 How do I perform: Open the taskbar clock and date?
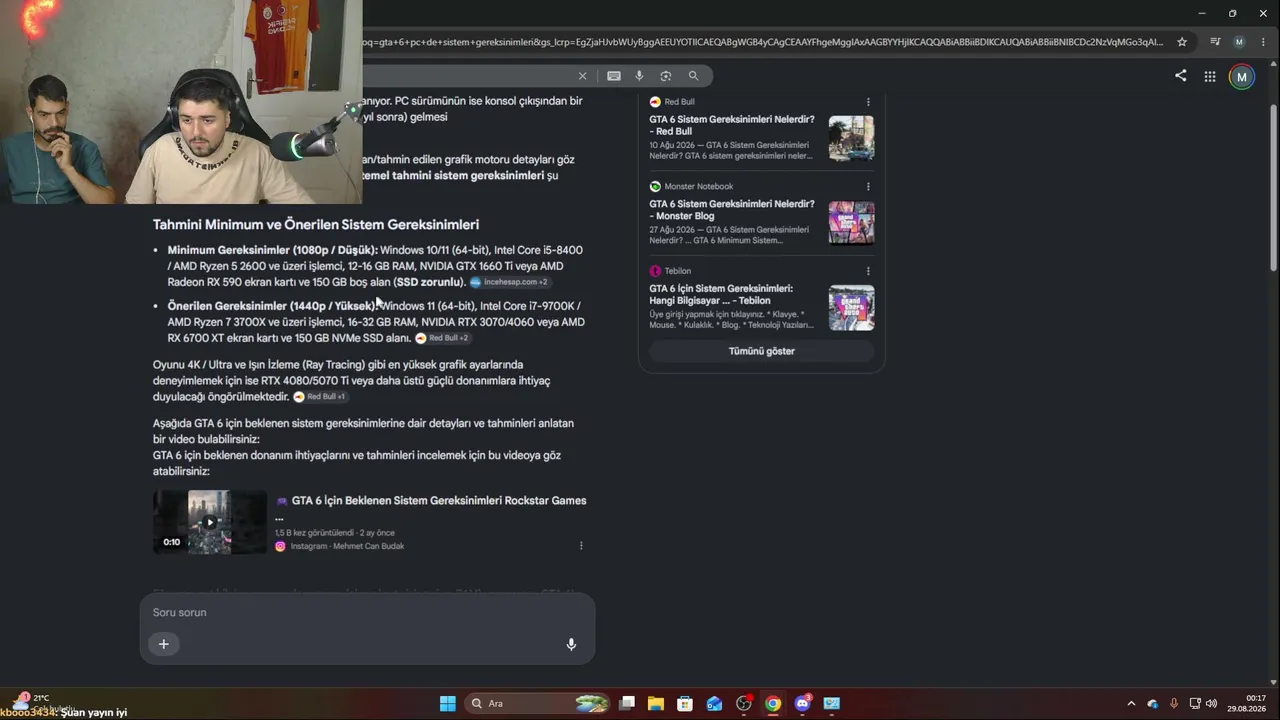[1247, 703]
